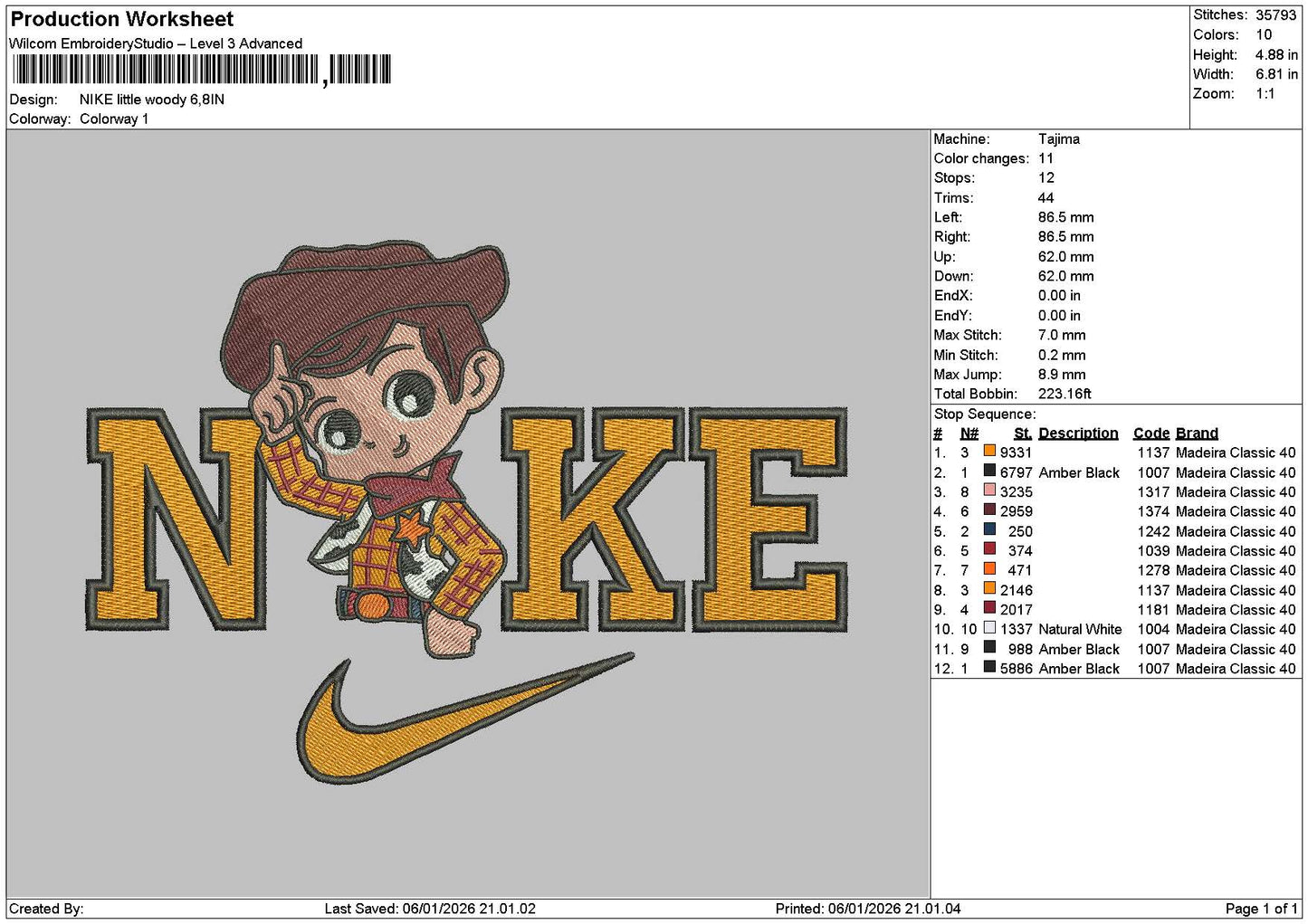Click the dark red swatch for 2017
1308x924 pixels.
pyautogui.click(x=989, y=609)
